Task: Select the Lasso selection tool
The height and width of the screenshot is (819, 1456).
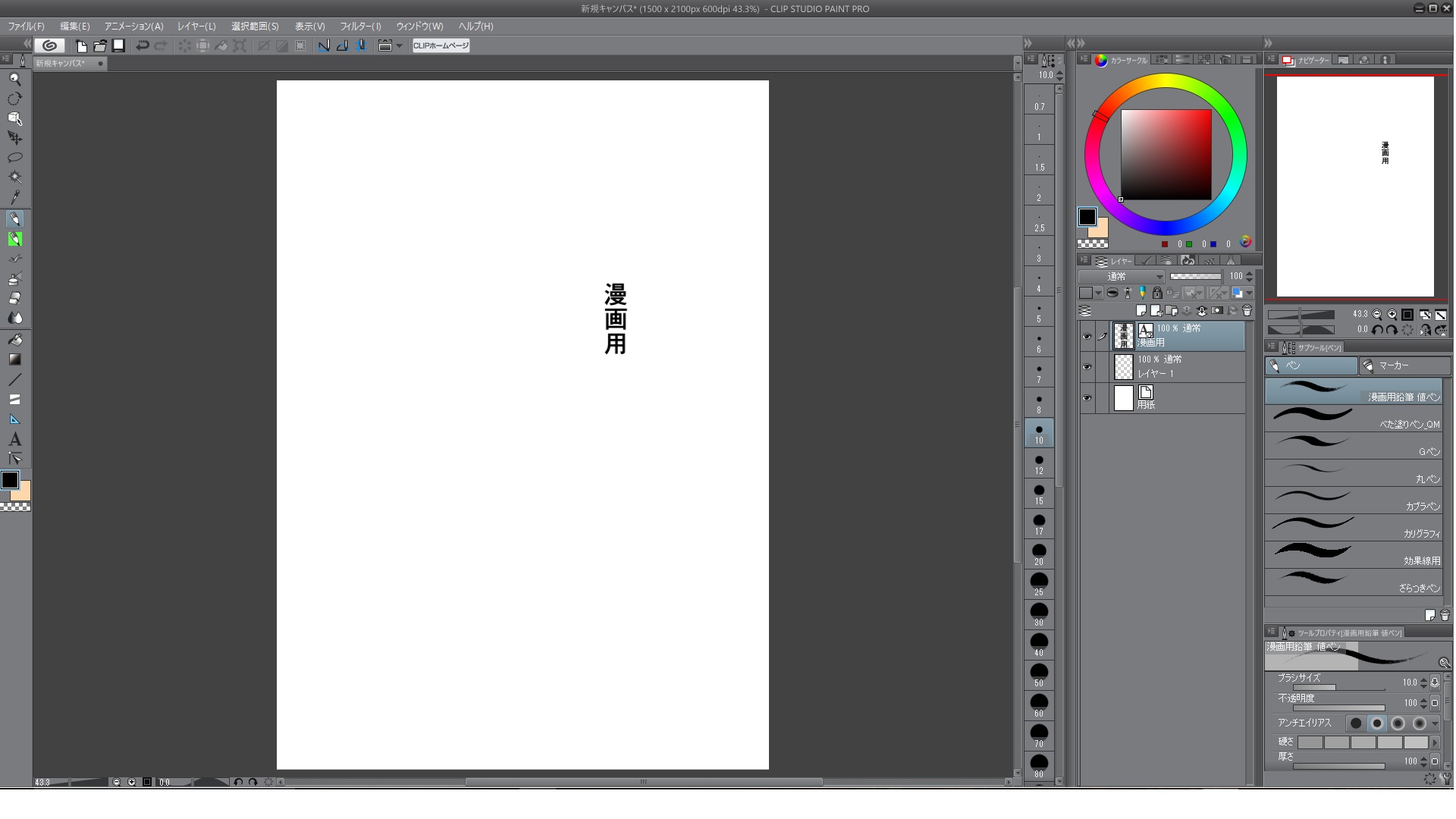Action: point(14,158)
